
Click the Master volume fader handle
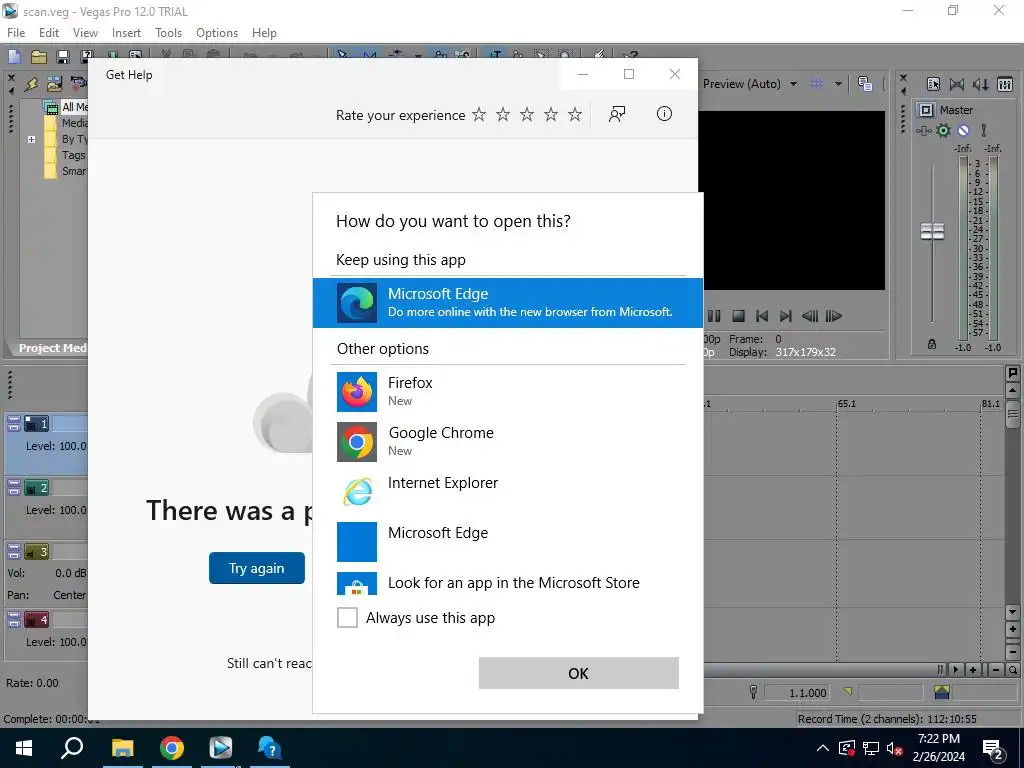(932, 231)
